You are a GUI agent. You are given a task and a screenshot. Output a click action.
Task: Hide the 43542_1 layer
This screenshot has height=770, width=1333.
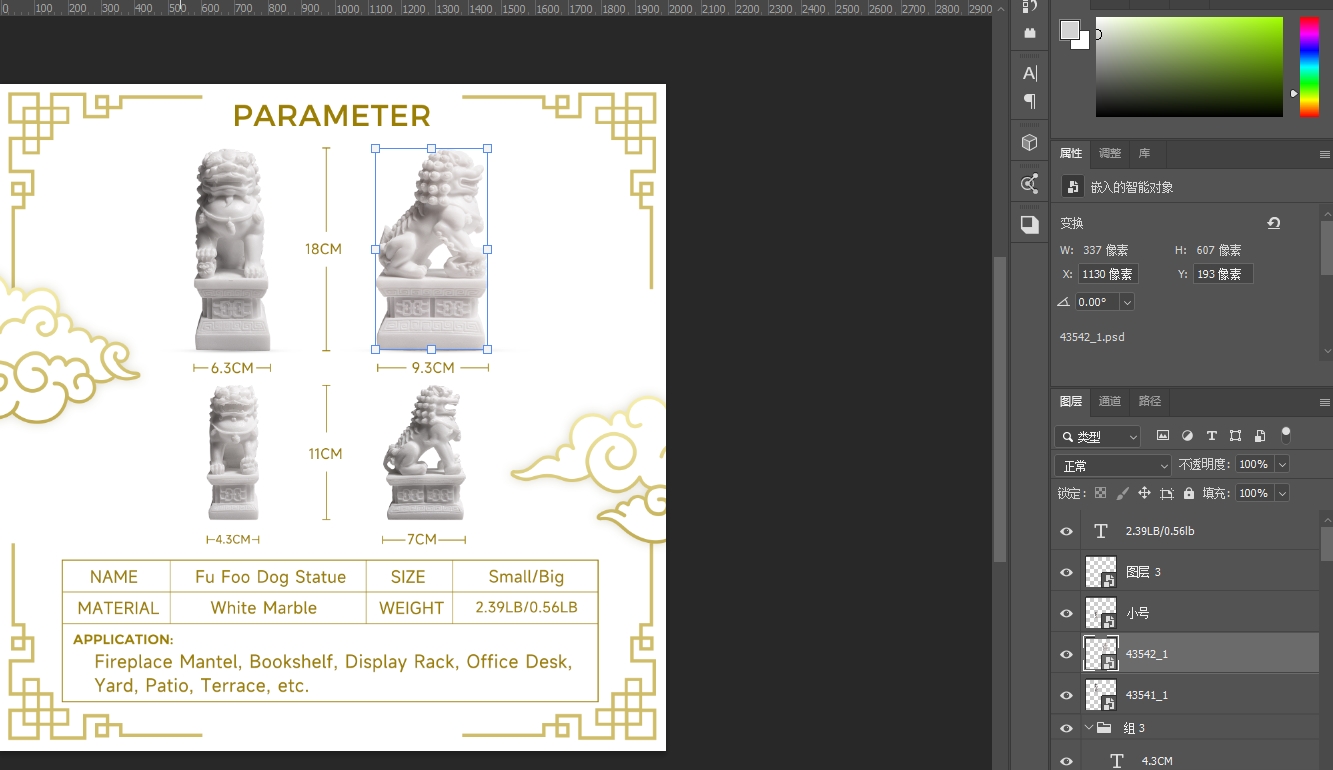click(1066, 654)
